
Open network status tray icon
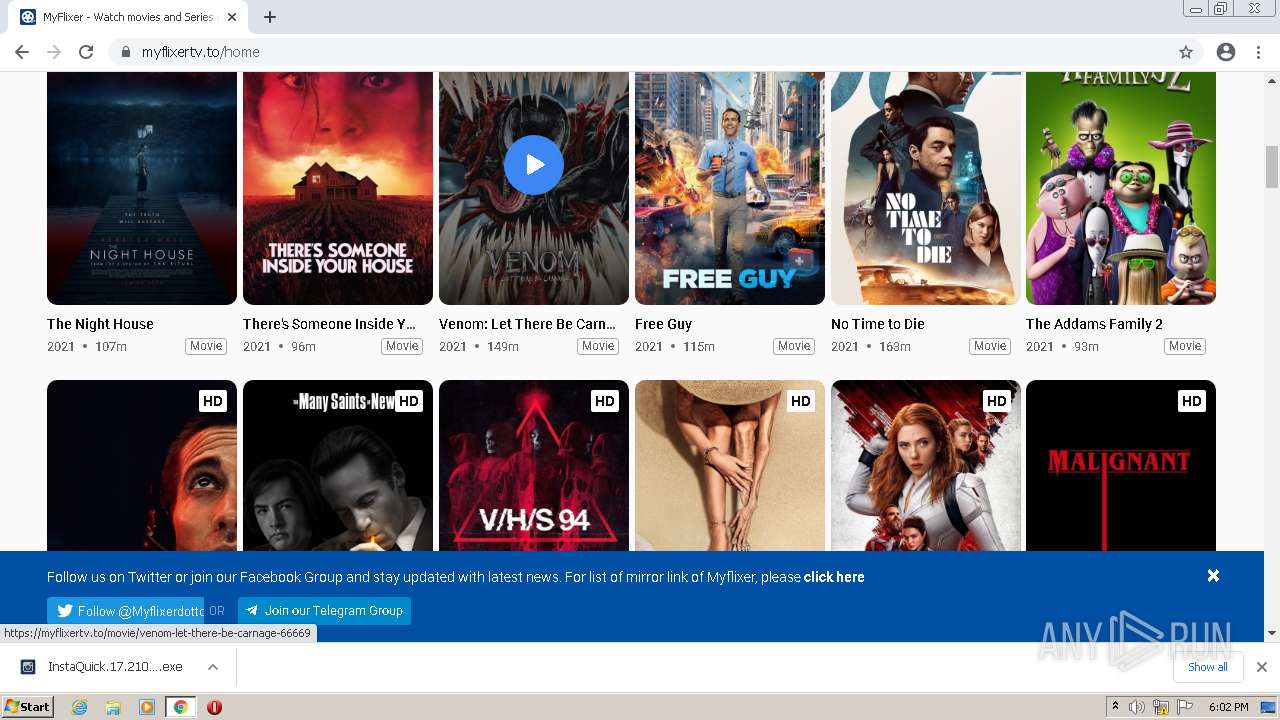coord(1161,707)
